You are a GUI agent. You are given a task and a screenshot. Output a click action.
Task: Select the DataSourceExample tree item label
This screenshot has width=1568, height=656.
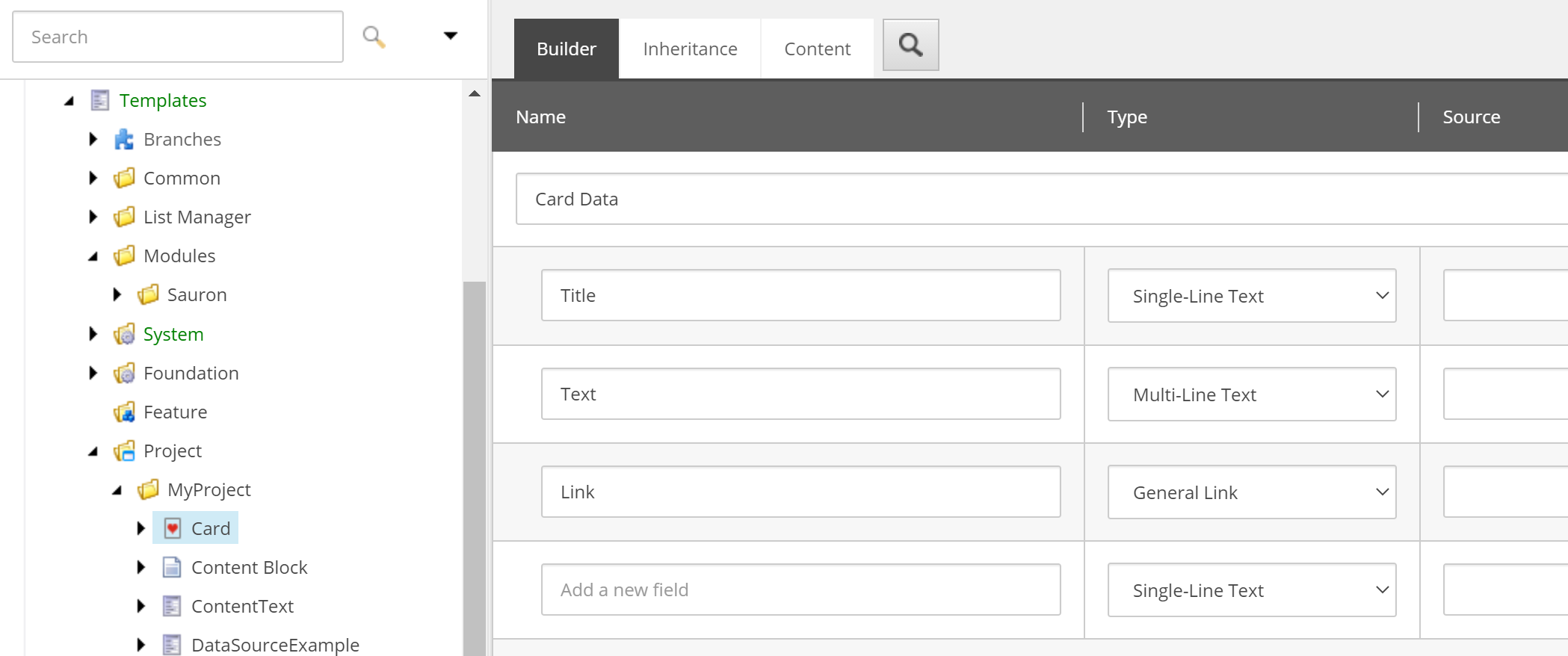[x=276, y=645]
